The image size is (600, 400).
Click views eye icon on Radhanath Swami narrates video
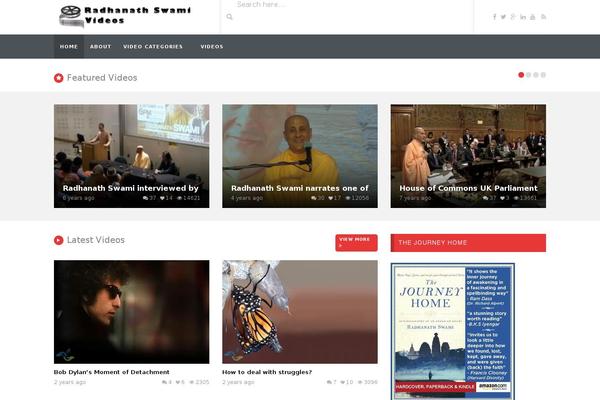click(348, 198)
